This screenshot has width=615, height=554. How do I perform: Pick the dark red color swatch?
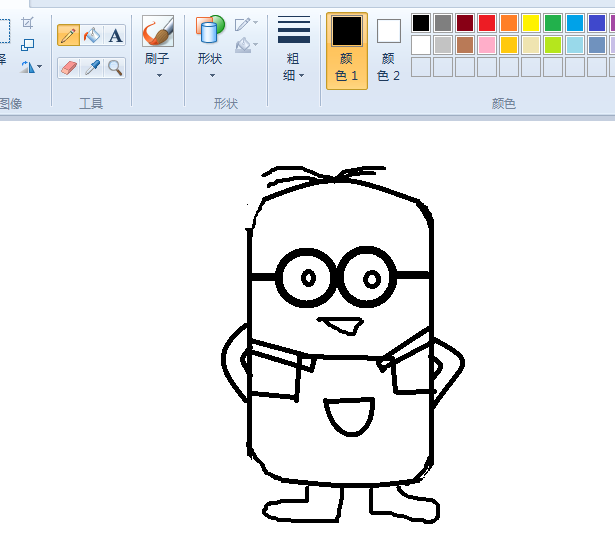click(x=465, y=23)
